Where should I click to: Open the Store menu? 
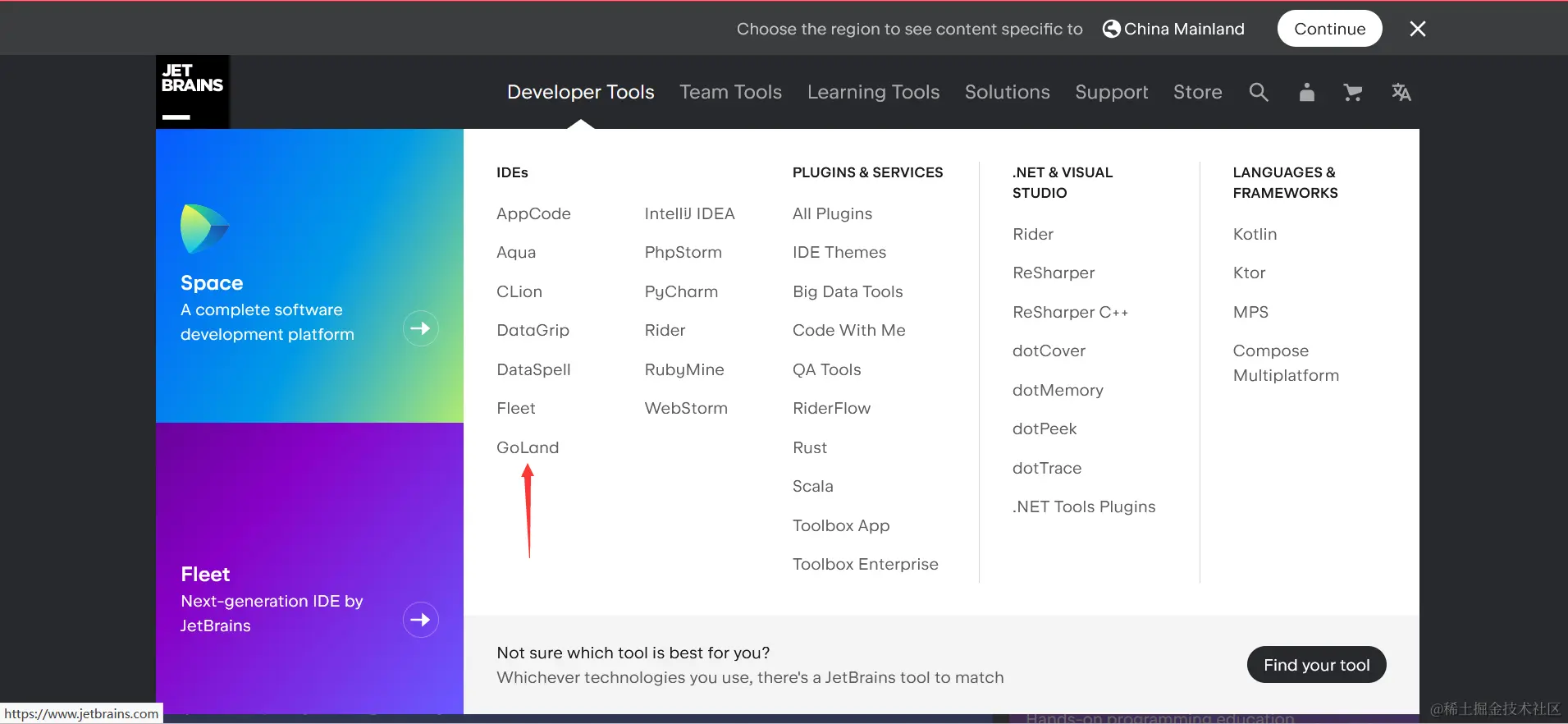tap(1198, 92)
